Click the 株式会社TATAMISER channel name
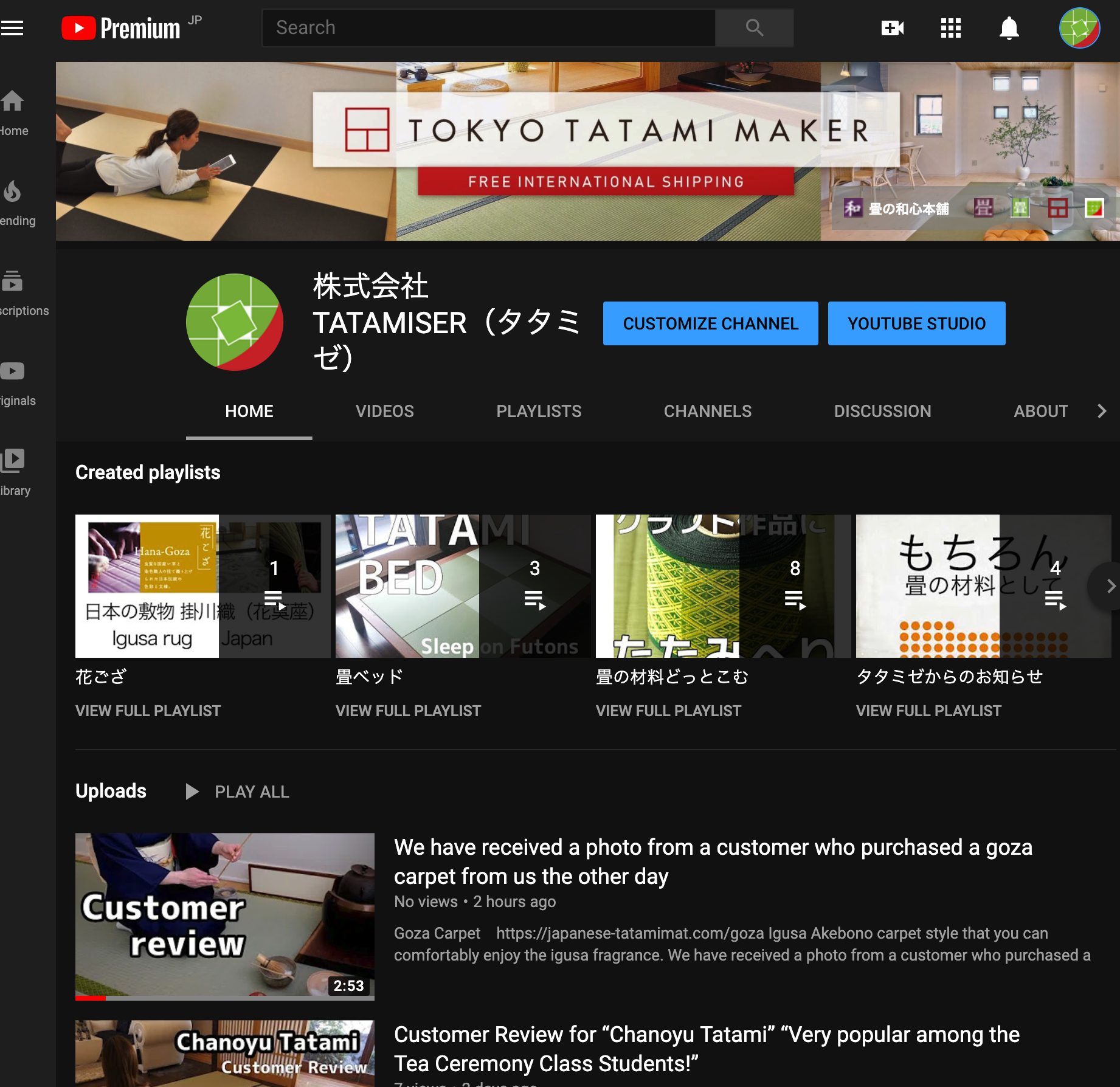The width and height of the screenshot is (1120, 1087). (447, 322)
